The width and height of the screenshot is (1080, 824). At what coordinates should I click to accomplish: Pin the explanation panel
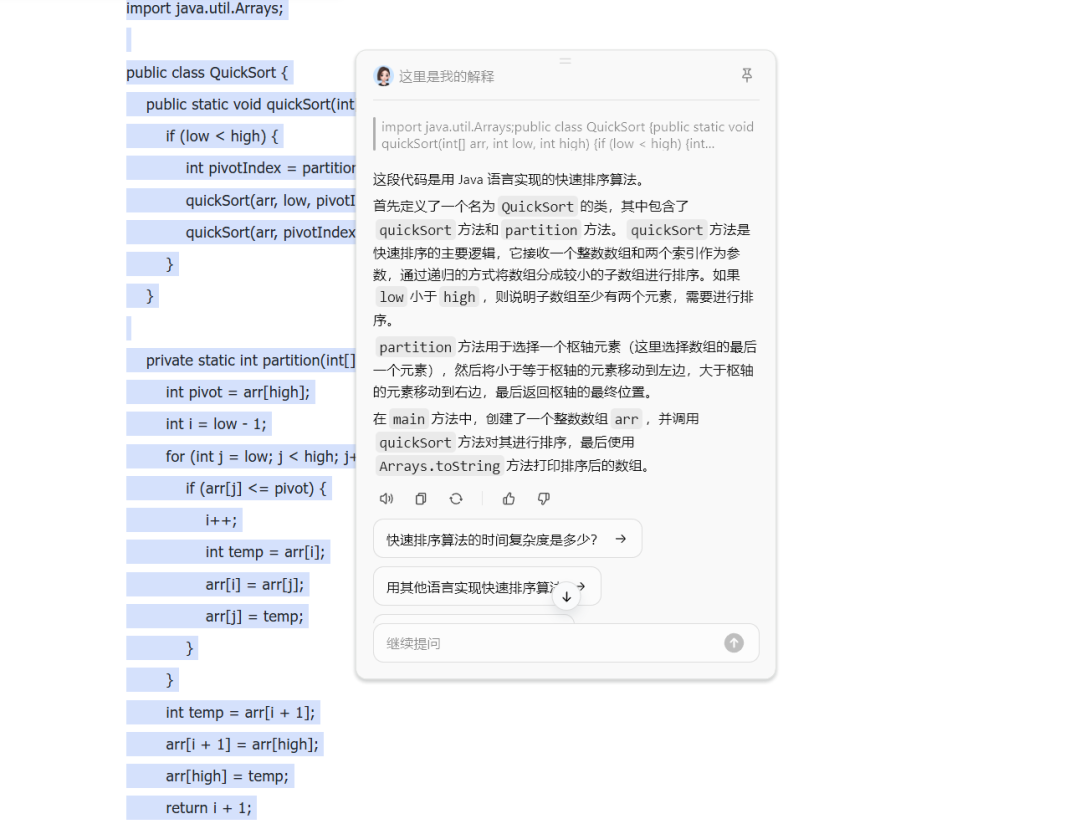[747, 75]
